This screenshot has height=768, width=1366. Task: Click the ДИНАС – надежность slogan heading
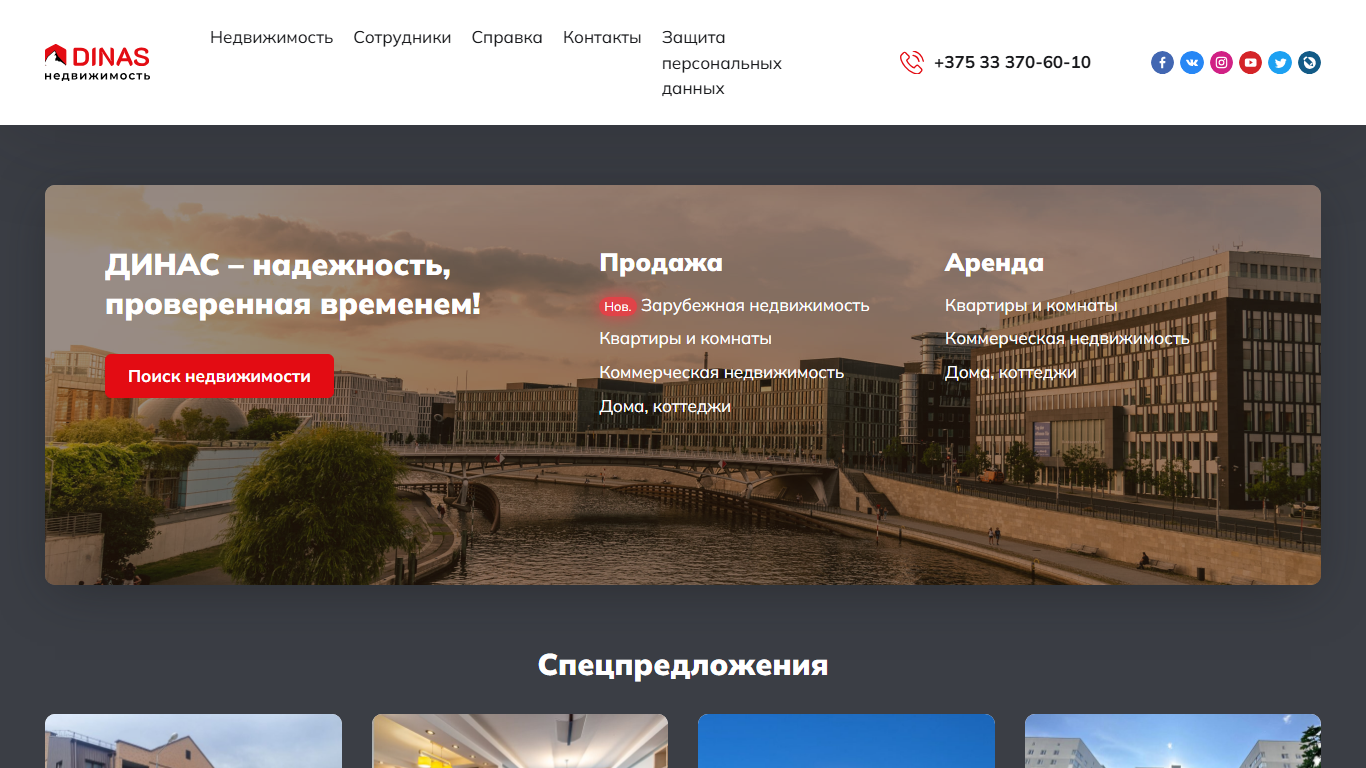pyautogui.click(x=293, y=284)
